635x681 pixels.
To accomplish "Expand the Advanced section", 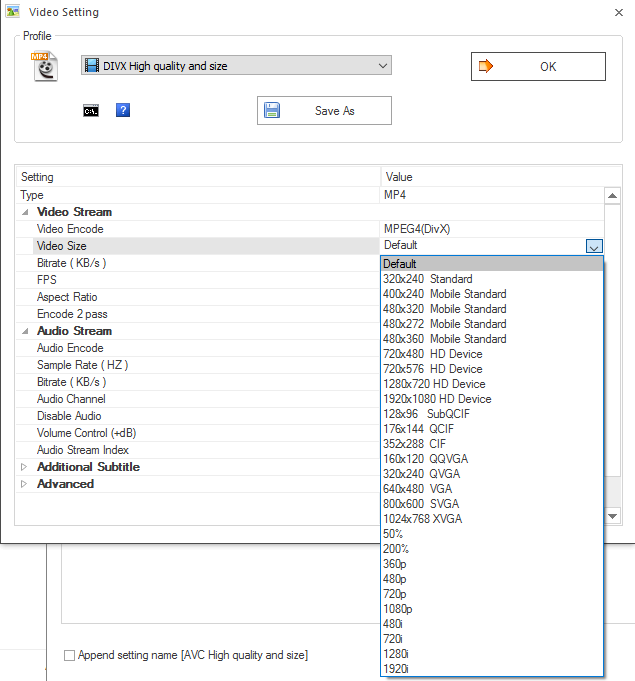I will (x=24, y=484).
